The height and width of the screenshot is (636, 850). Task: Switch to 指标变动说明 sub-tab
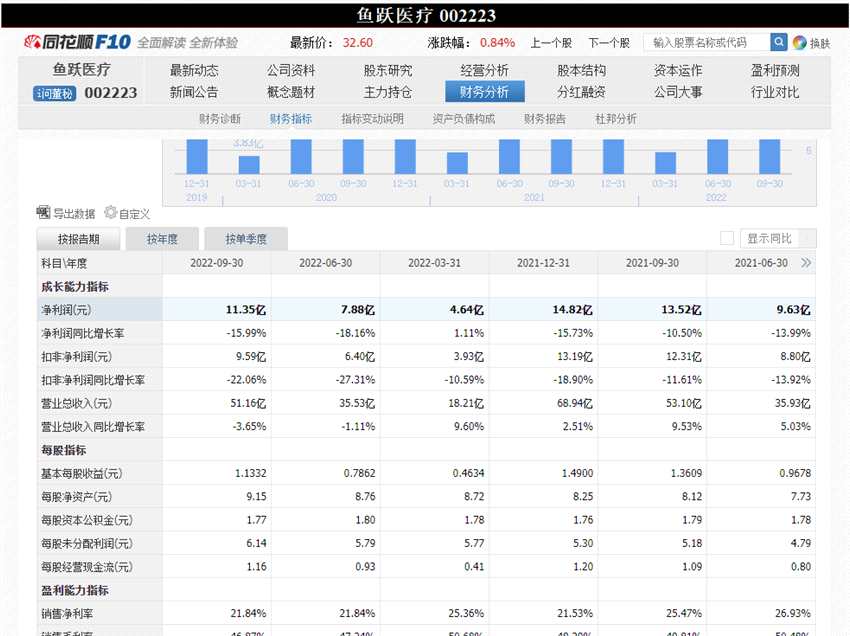(372, 119)
